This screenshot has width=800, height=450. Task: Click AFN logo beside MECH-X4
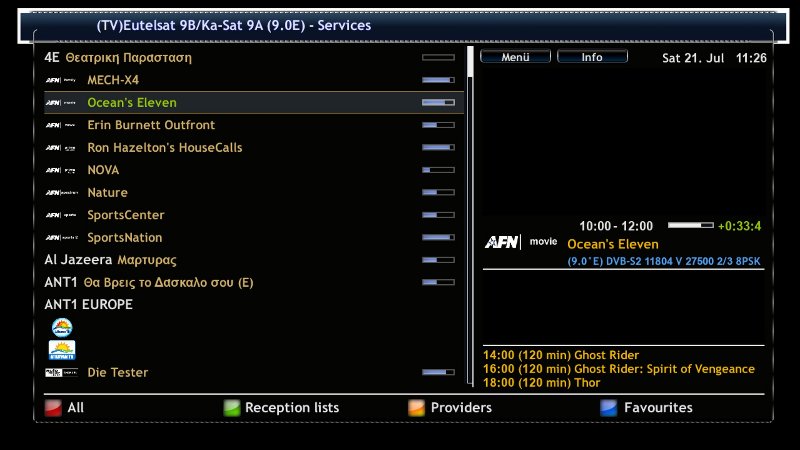(x=61, y=80)
